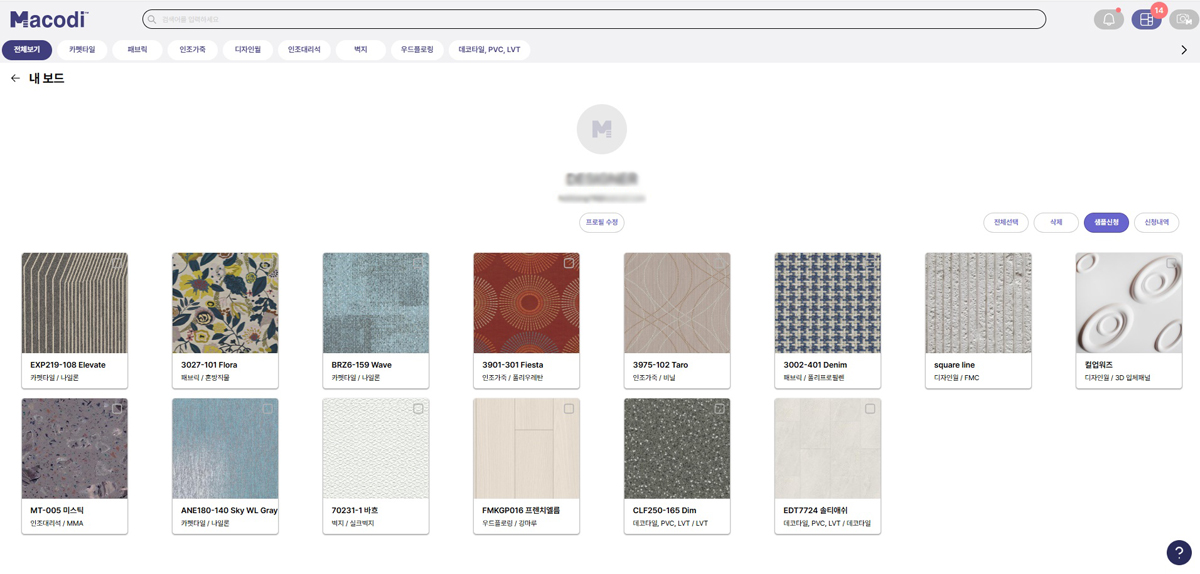This screenshot has width=1200, height=574.
Task: Click the 전체선택 button
Action: (1005, 222)
